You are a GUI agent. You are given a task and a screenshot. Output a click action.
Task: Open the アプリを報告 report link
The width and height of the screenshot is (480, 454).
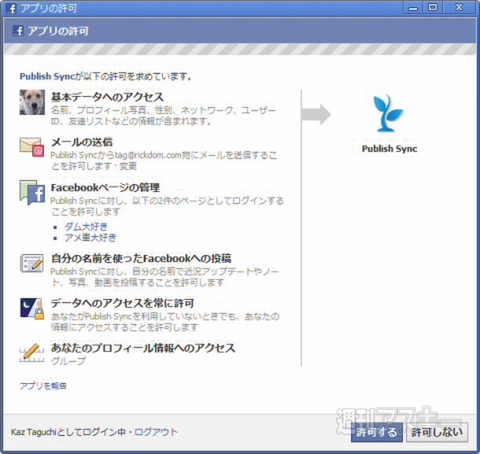pyautogui.click(x=43, y=386)
